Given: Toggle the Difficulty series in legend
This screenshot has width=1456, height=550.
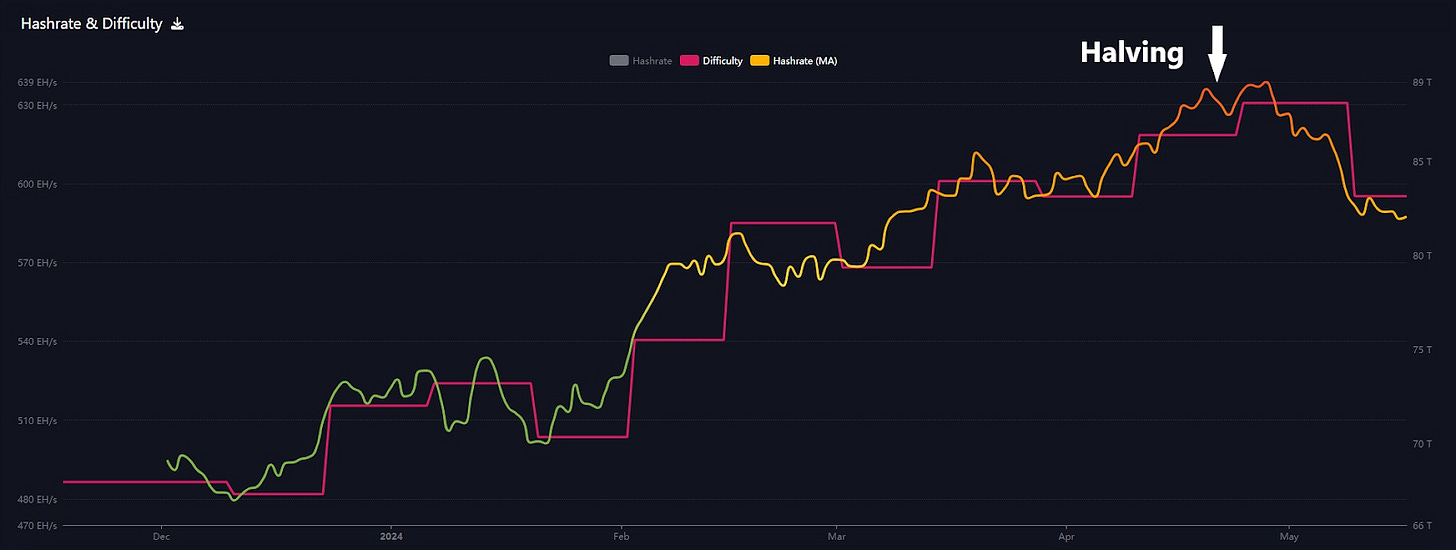Looking at the screenshot, I should click(x=712, y=61).
